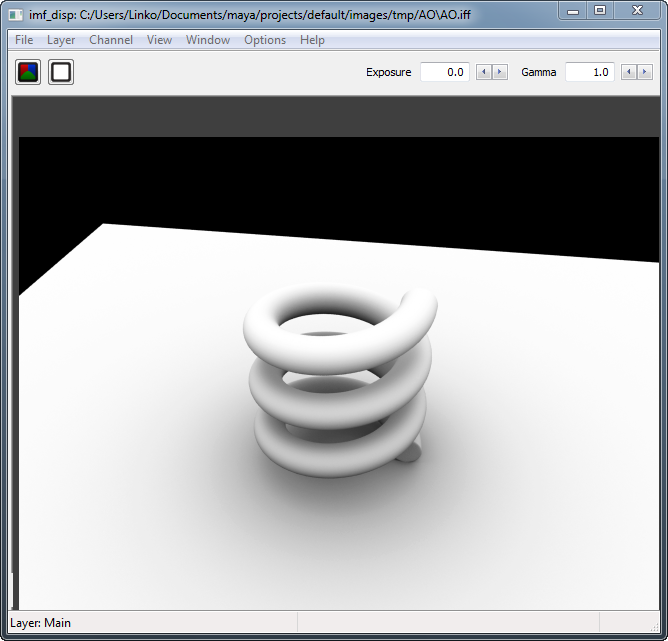Click the Gamma value input field
The height and width of the screenshot is (641, 668).
(x=590, y=72)
